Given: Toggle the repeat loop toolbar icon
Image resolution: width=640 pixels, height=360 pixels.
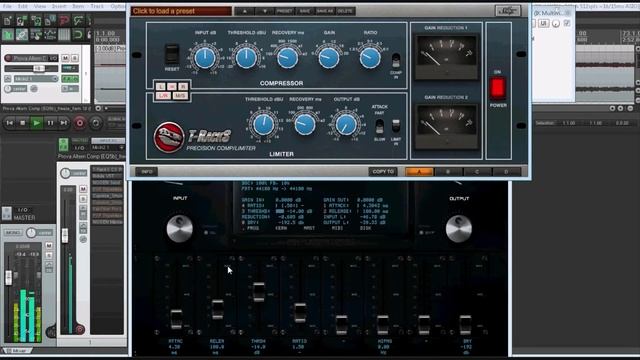Looking at the screenshot, I should [78, 35].
